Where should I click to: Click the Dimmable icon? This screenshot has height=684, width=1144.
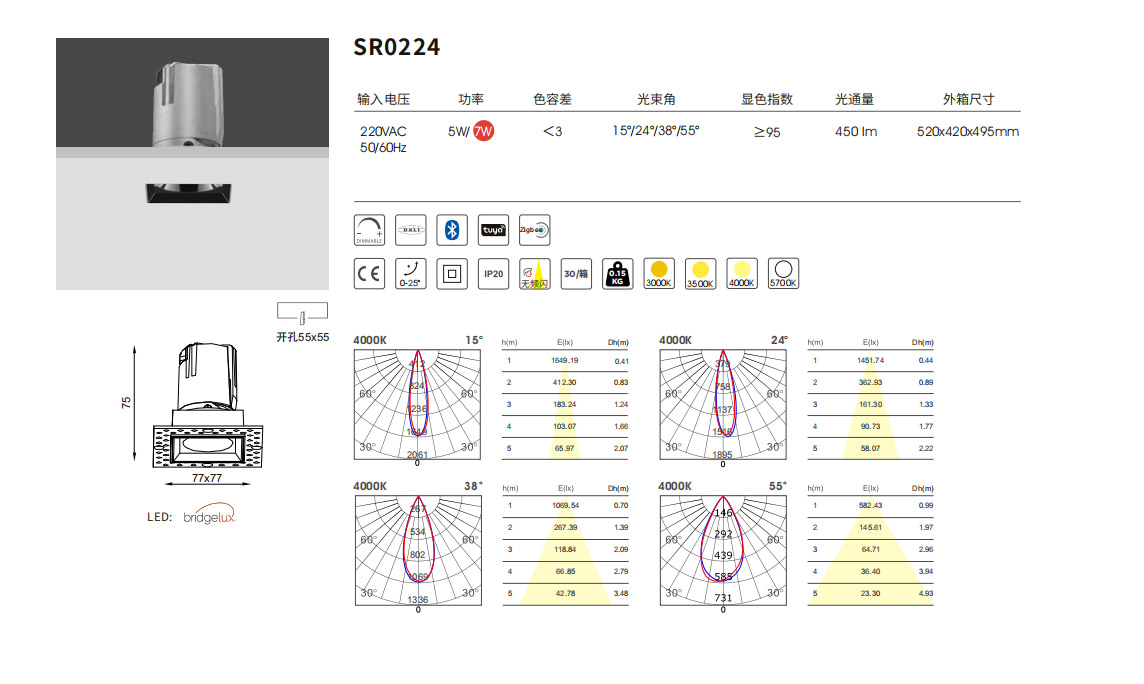click(x=369, y=230)
